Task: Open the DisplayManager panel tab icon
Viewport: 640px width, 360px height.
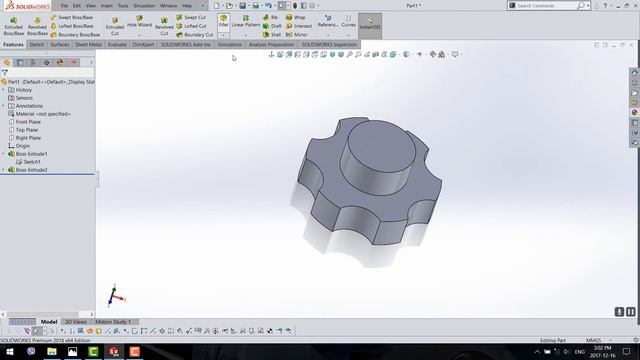Action: 60,62
